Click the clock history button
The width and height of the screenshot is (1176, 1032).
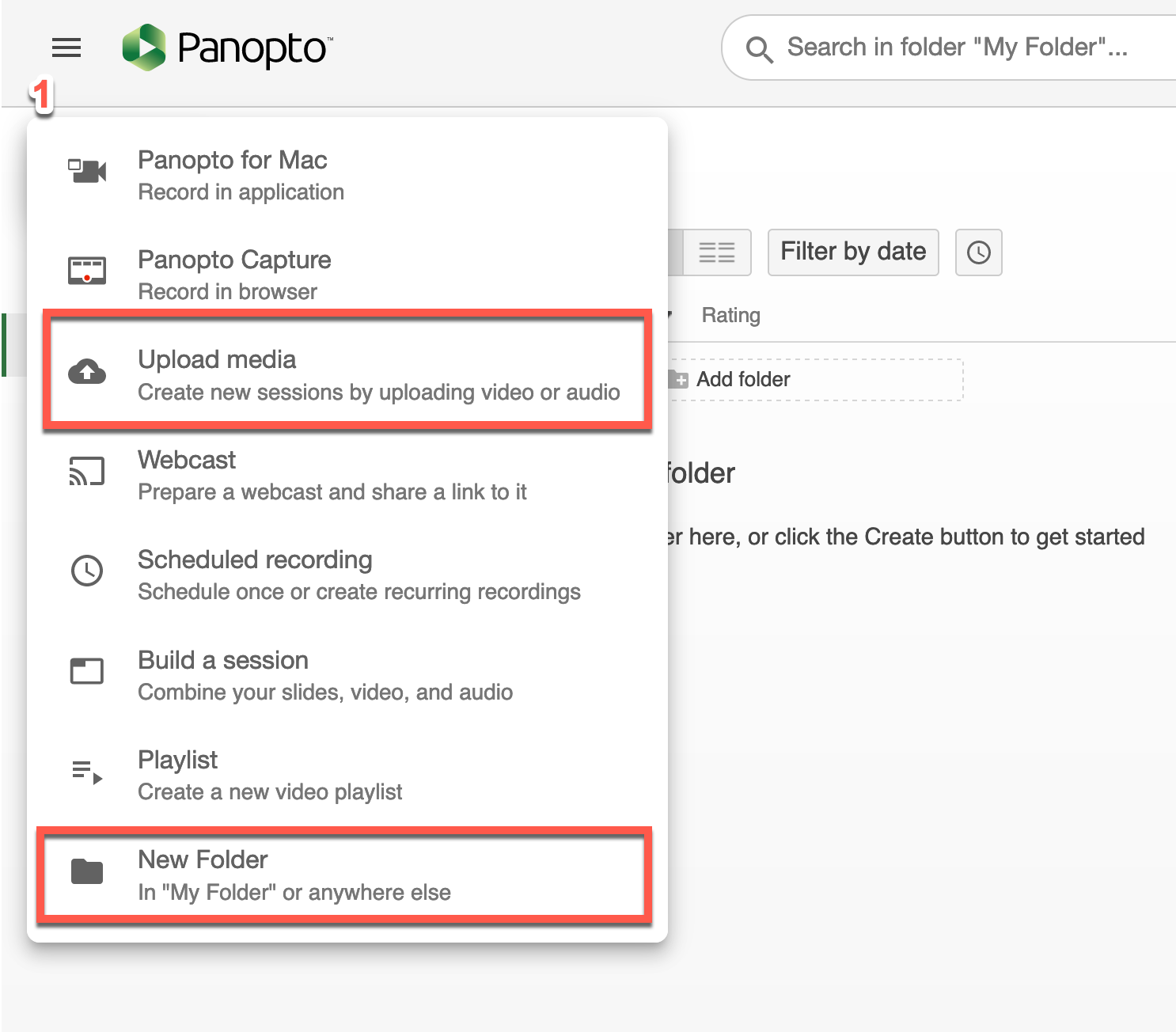979,252
